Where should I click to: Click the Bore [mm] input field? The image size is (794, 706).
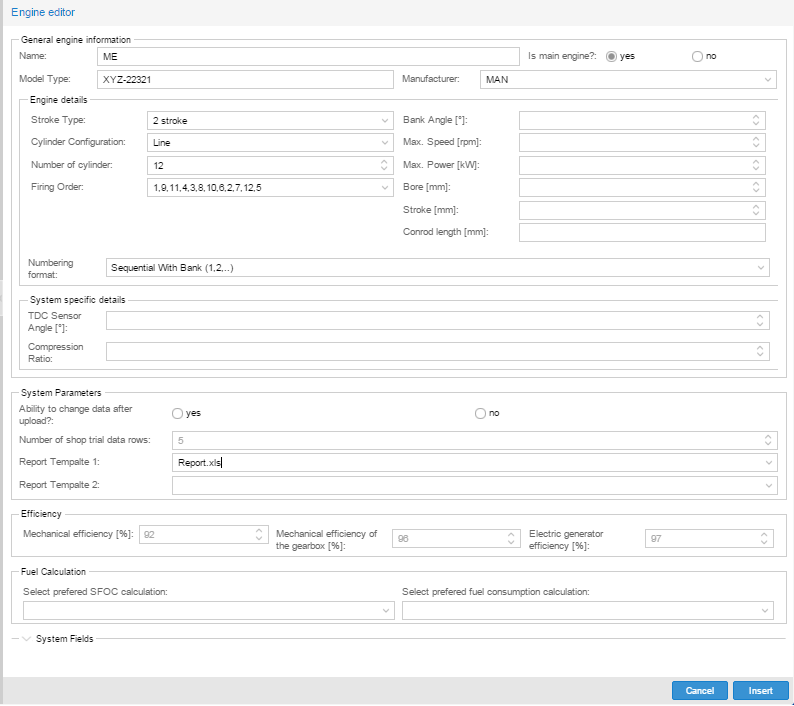coord(642,187)
